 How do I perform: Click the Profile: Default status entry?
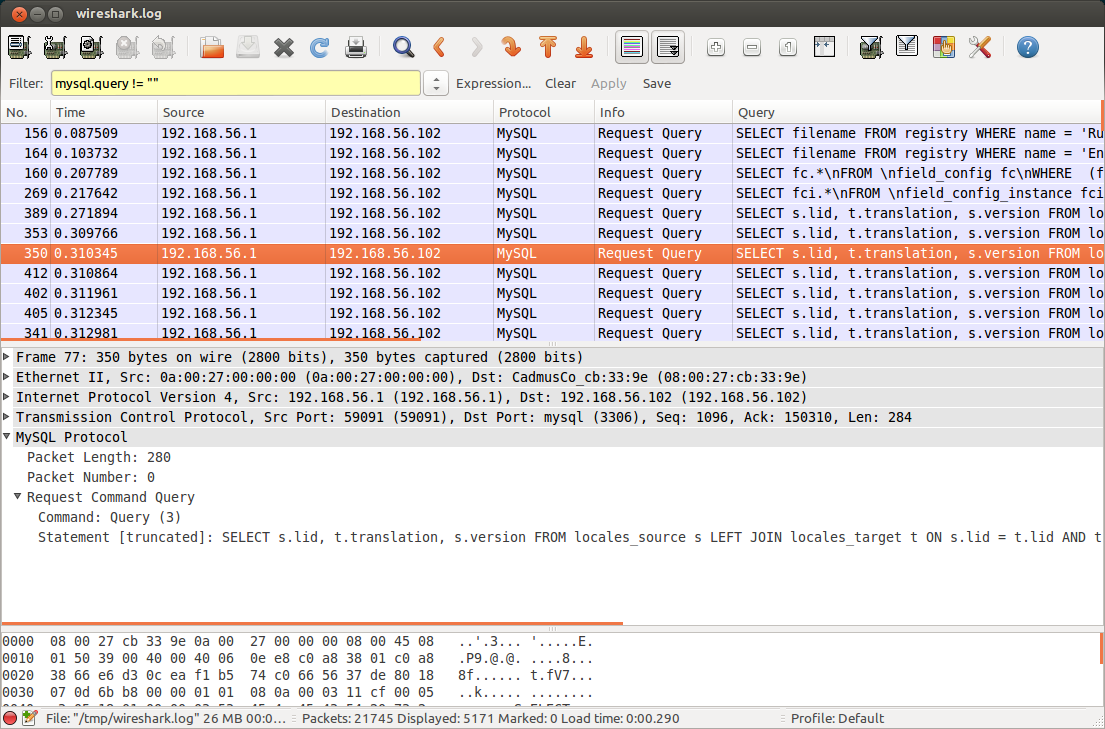point(837,718)
